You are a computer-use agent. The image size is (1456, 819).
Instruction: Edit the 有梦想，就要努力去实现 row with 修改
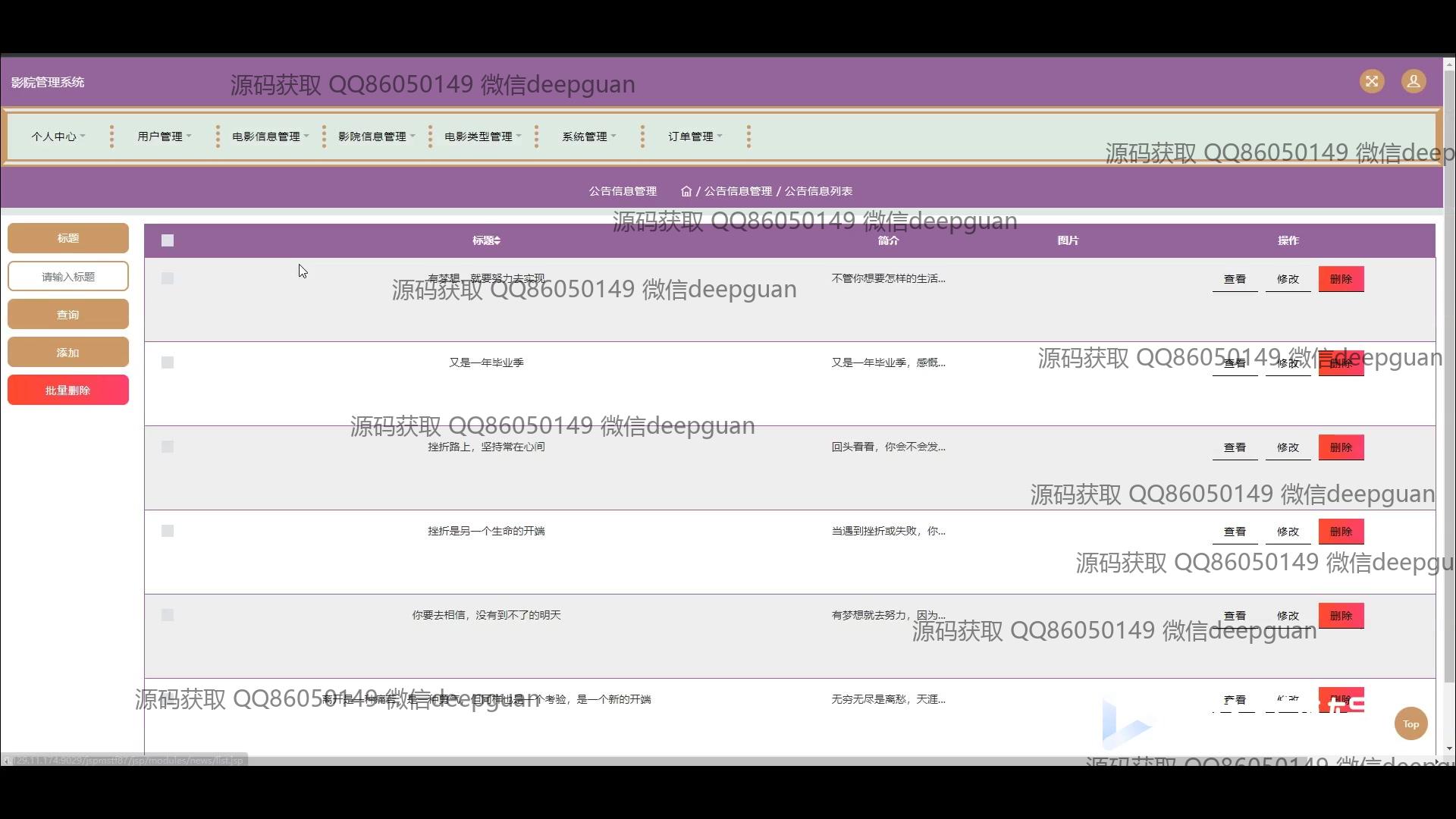tap(1288, 279)
